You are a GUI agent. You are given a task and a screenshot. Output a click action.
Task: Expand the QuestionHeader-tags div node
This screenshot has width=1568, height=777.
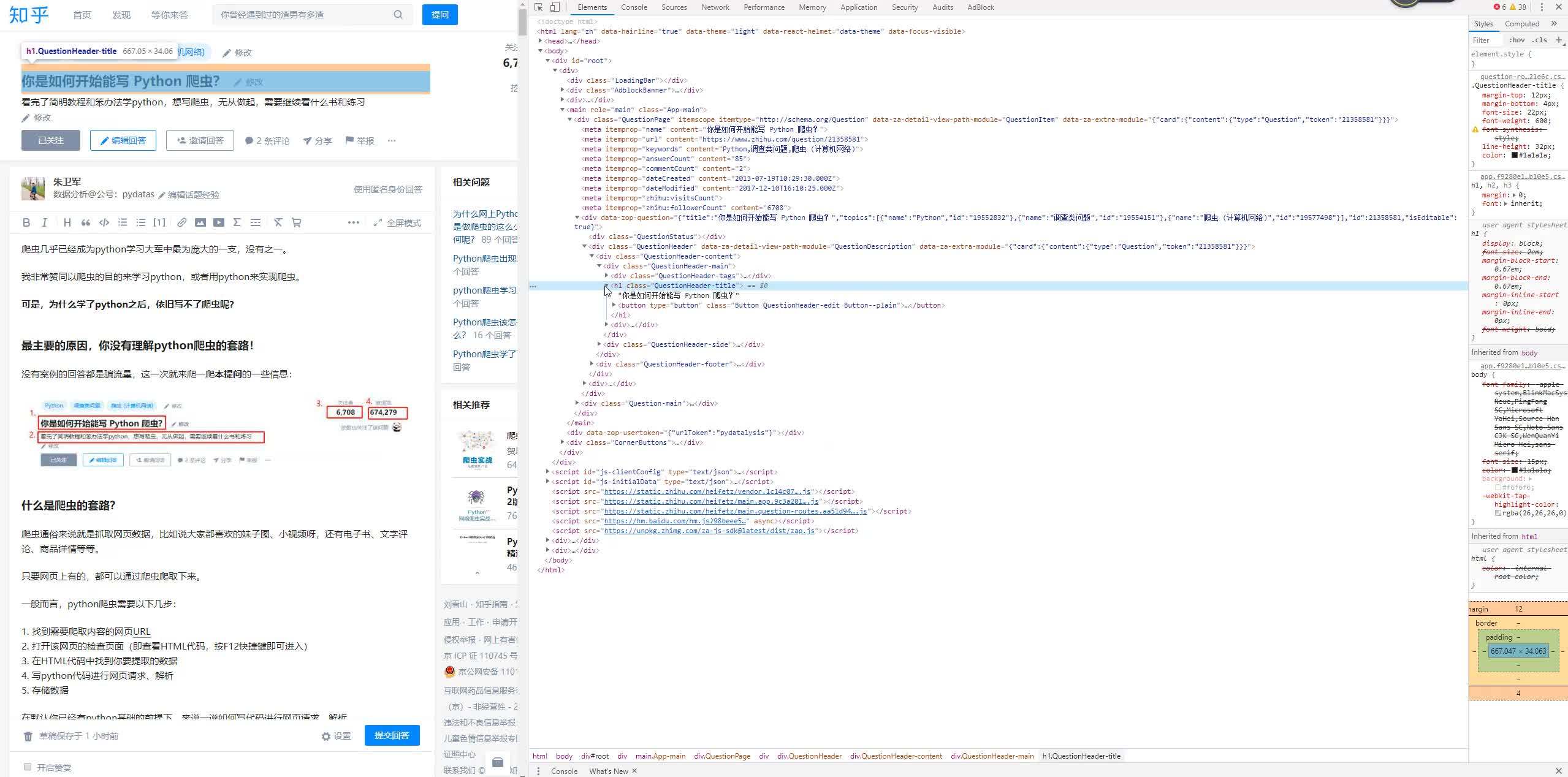[607, 276]
